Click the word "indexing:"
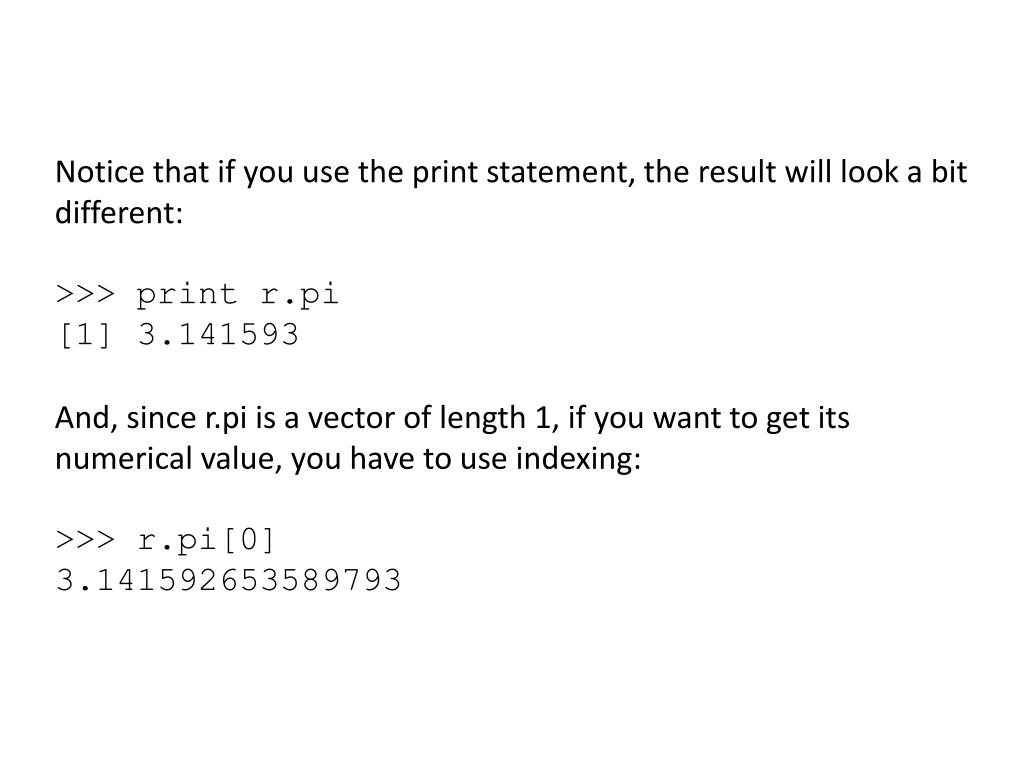This screenshot has width=1024, height=768. pyautogui.click(x=578, y=459)
